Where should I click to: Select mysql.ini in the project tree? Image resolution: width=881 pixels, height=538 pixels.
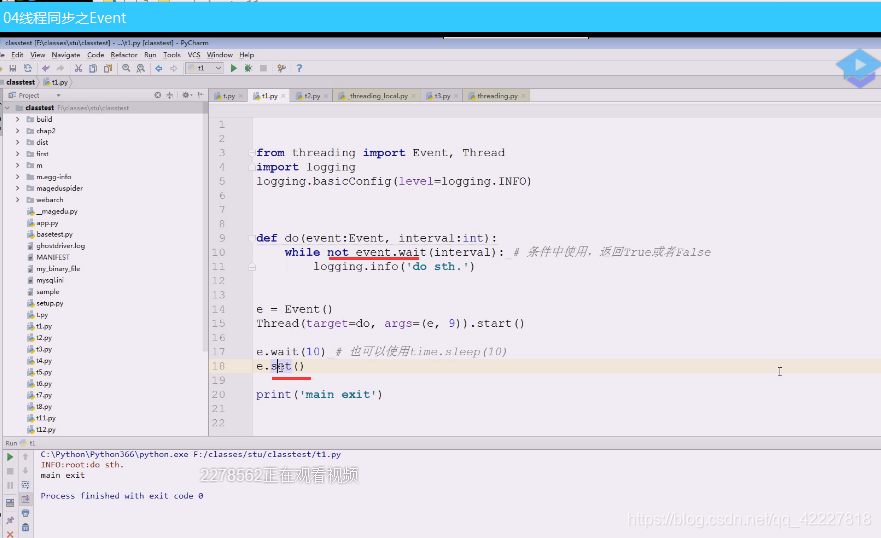coord(49,280)
